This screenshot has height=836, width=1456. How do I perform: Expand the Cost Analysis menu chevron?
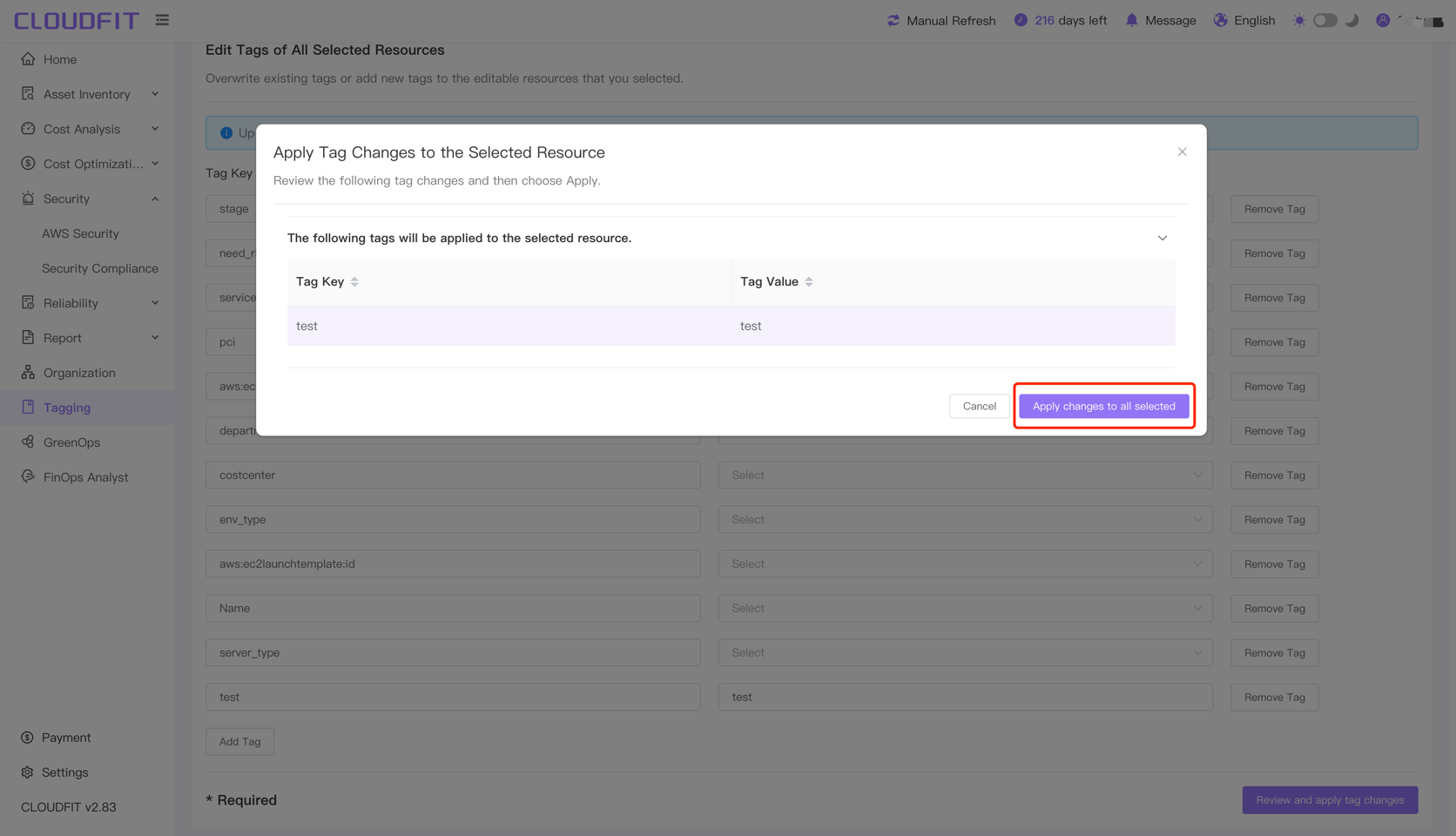point(155,129)
